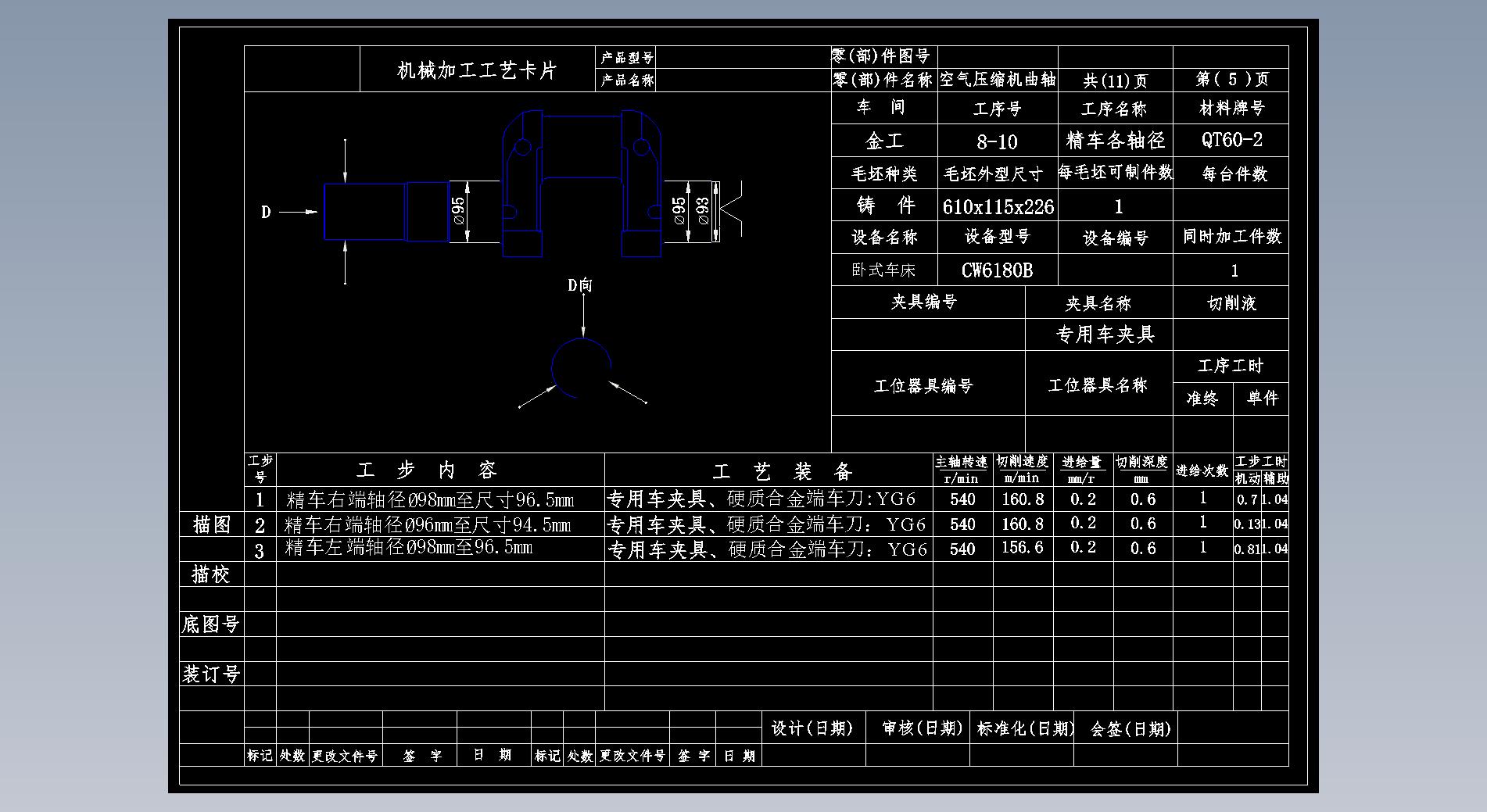This screenshot has width=1487, height=812.
Task: Click the 设备名称 header cell
Action: [x=884, y=237]
